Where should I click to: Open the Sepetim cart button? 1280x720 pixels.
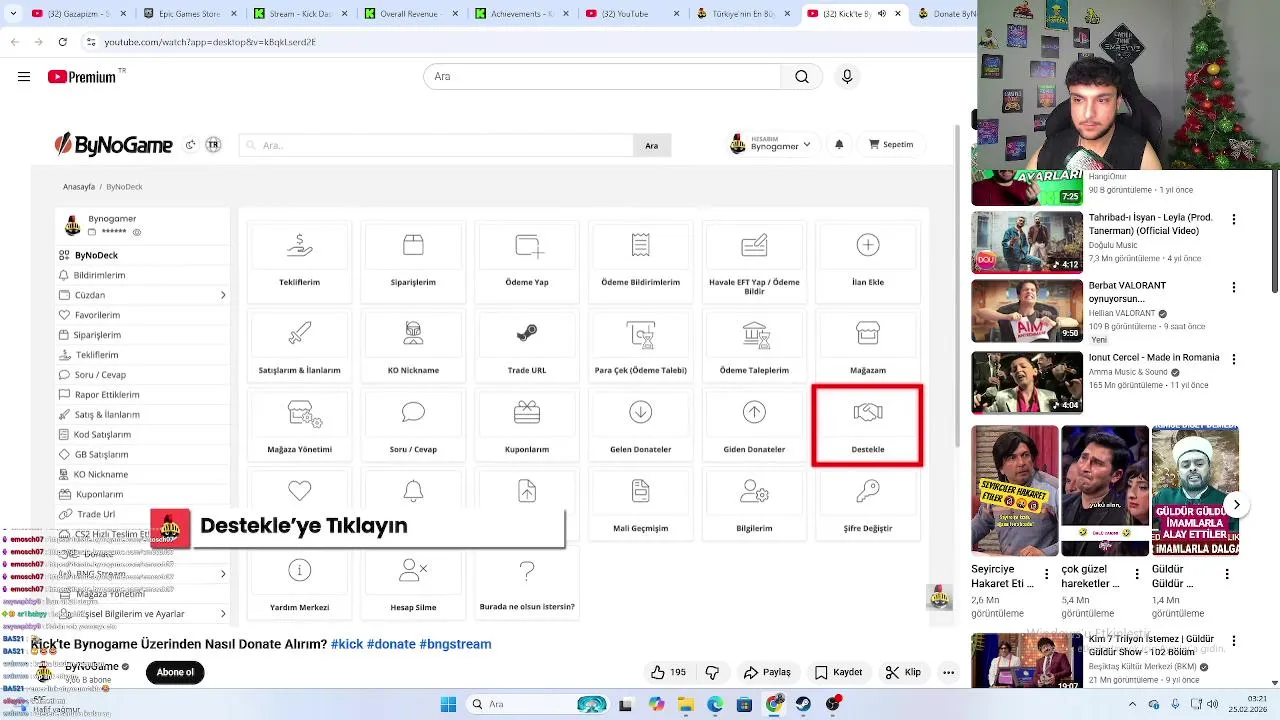point(891,145)
